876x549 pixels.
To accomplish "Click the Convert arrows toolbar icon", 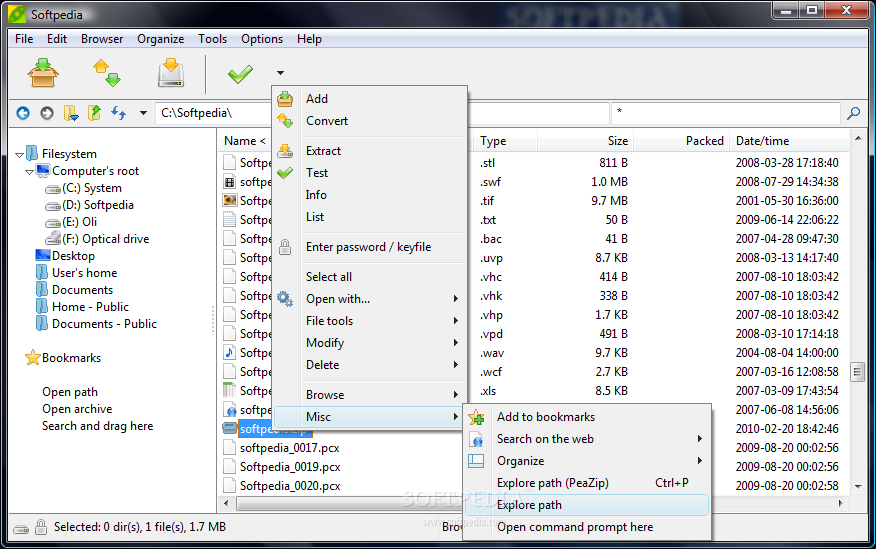I will click(x=107, y=73).
